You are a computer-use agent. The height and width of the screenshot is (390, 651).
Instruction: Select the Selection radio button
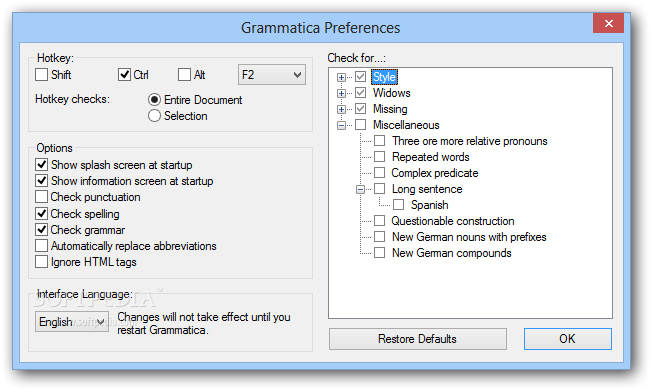[154, 116]
